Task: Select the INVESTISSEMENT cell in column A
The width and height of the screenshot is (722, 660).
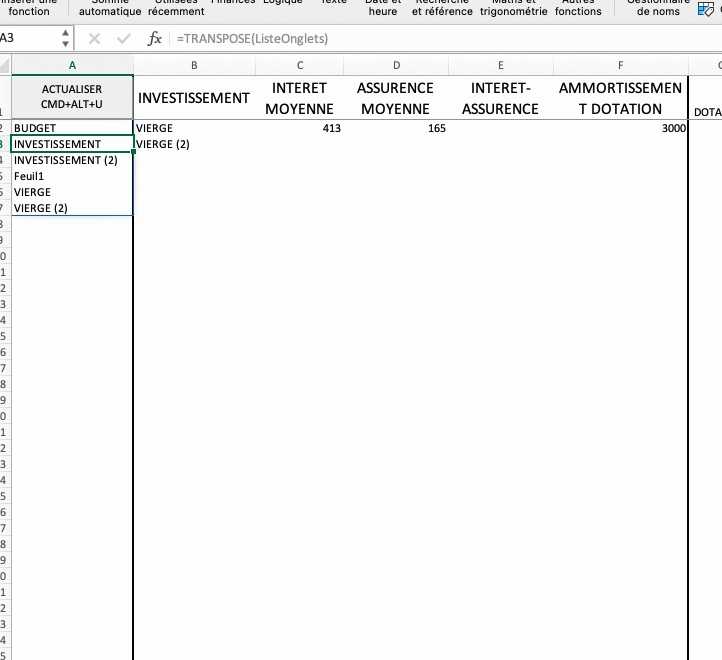Action: (x=72, y=144)
